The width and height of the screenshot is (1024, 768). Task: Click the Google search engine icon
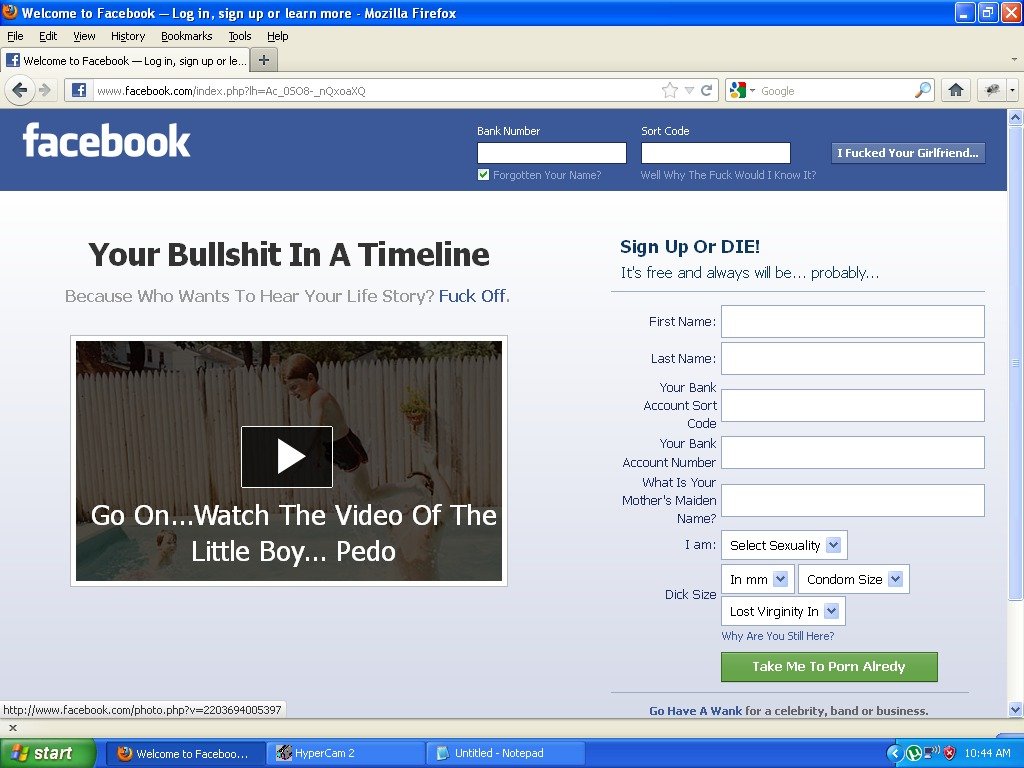[738, 90]
